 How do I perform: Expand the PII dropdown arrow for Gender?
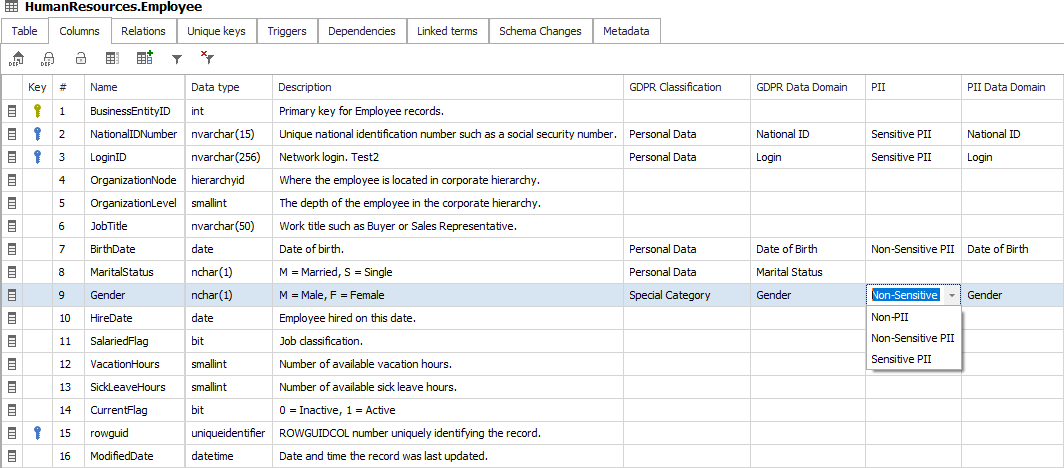[951, 295]
